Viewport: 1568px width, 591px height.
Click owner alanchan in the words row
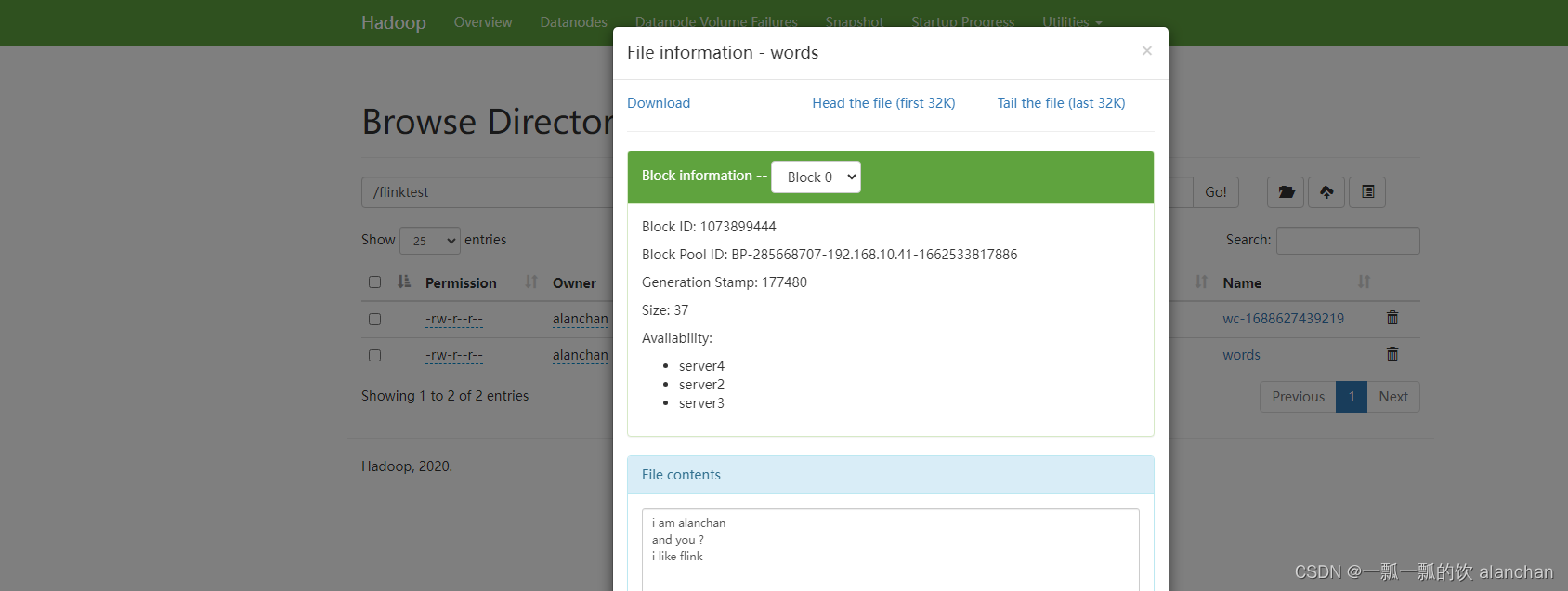click(581, 355)
